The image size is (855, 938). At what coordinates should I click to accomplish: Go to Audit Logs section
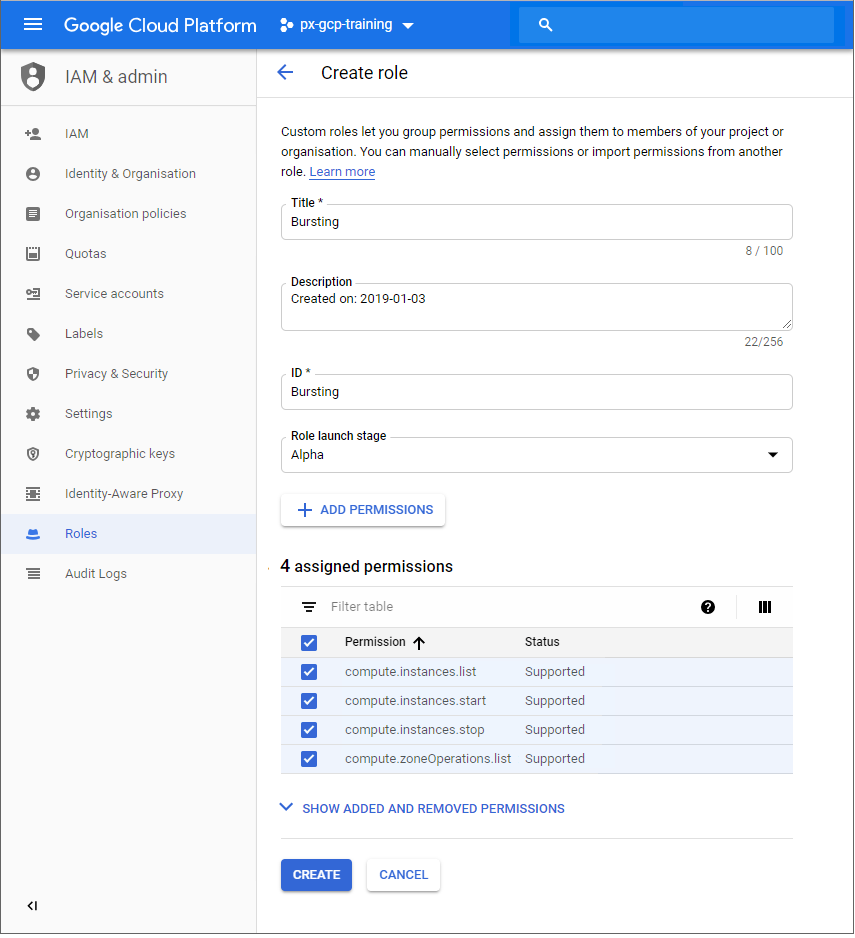coord(96,574)
